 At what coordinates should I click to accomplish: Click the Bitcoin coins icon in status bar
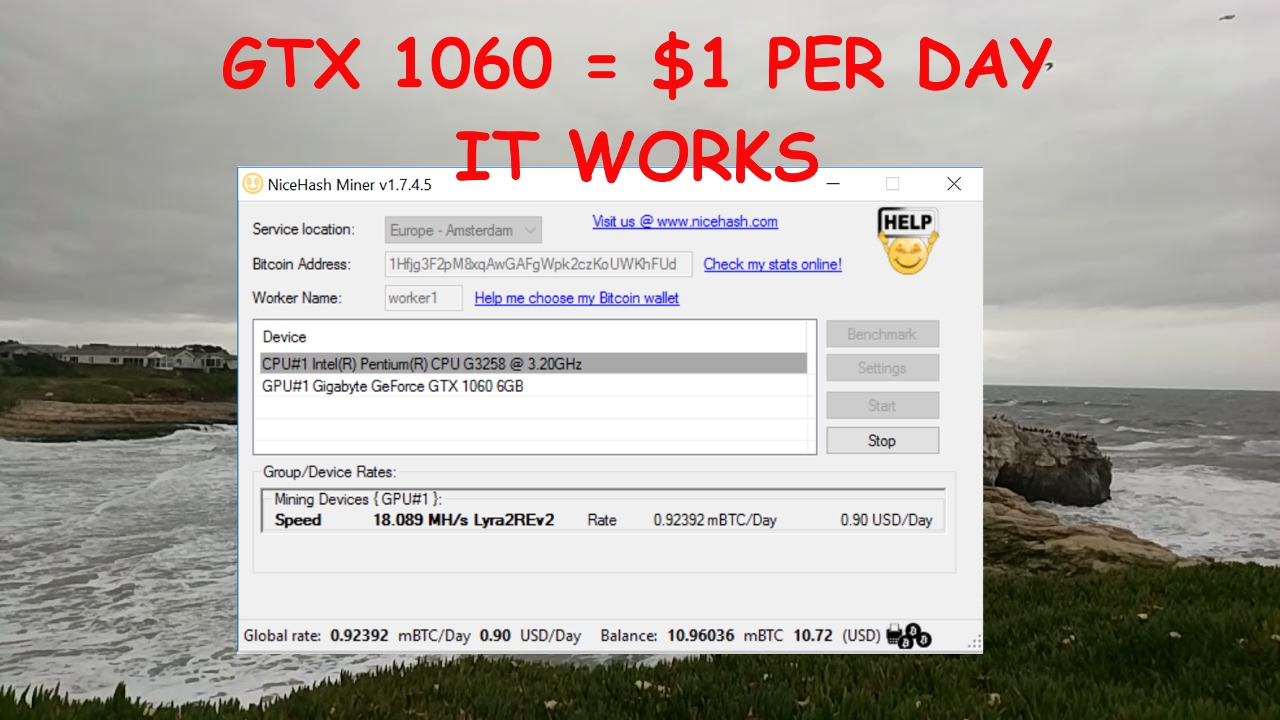(908, 636)
